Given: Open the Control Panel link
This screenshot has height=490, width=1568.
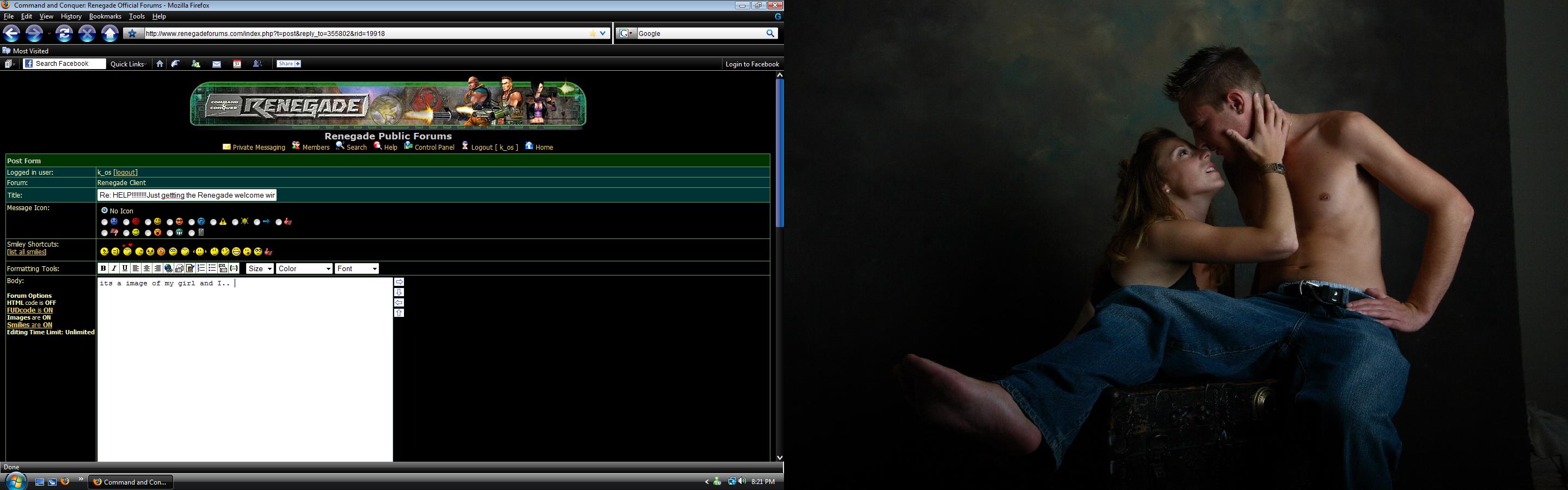Looking at the screenshot, I should click(x=434, y=148).
